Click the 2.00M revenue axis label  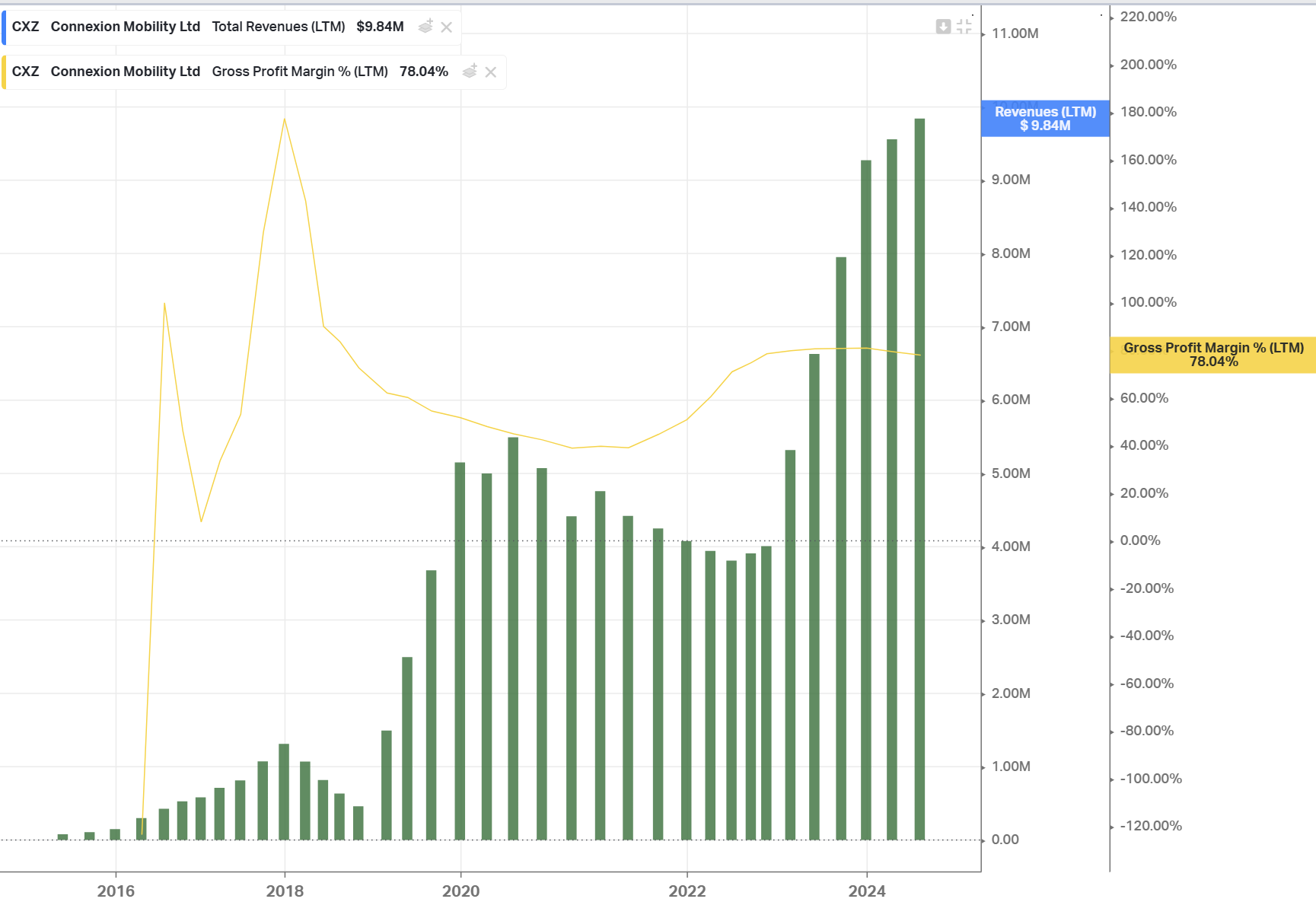[1011, 693]
